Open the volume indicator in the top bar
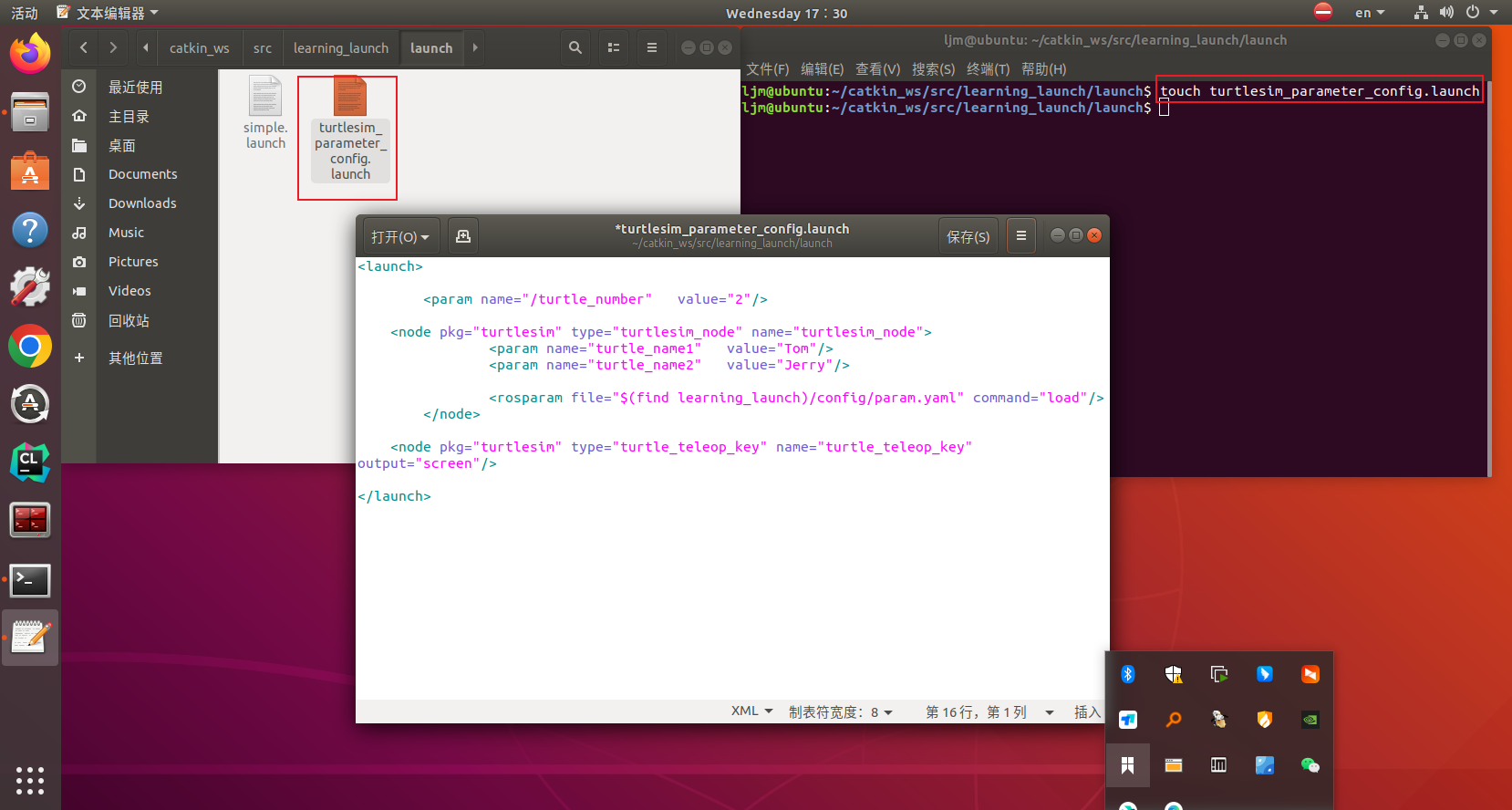The image size is (1512, 810). click(1446, 13)
